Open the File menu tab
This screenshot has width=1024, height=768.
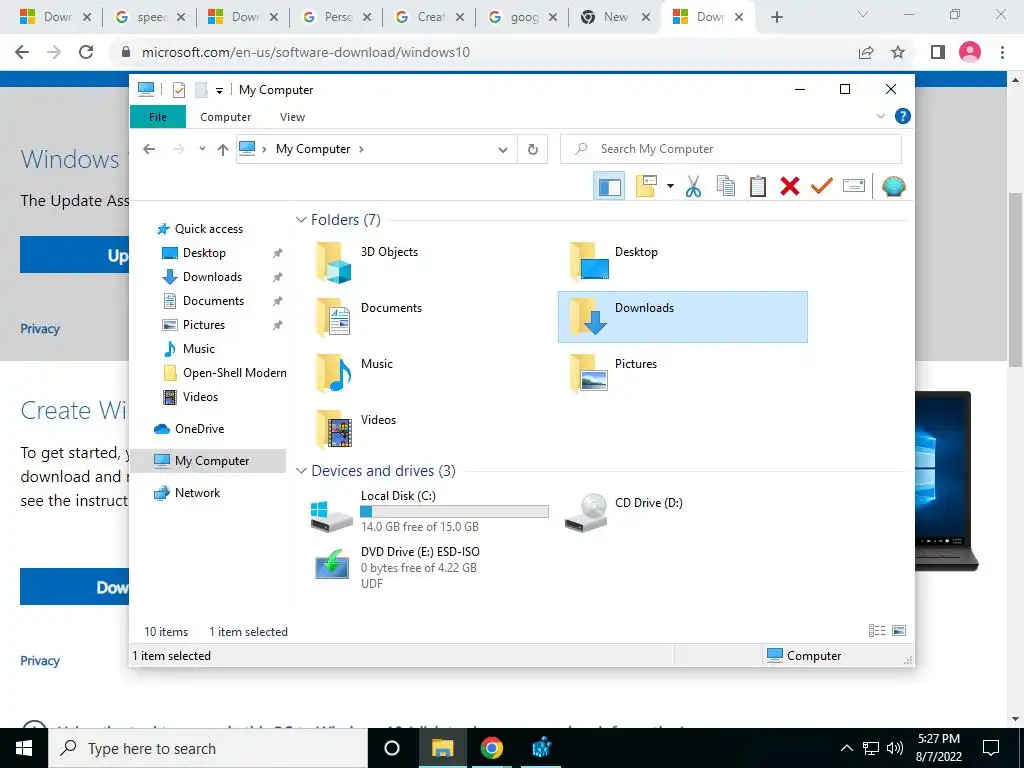coord(158,117)
